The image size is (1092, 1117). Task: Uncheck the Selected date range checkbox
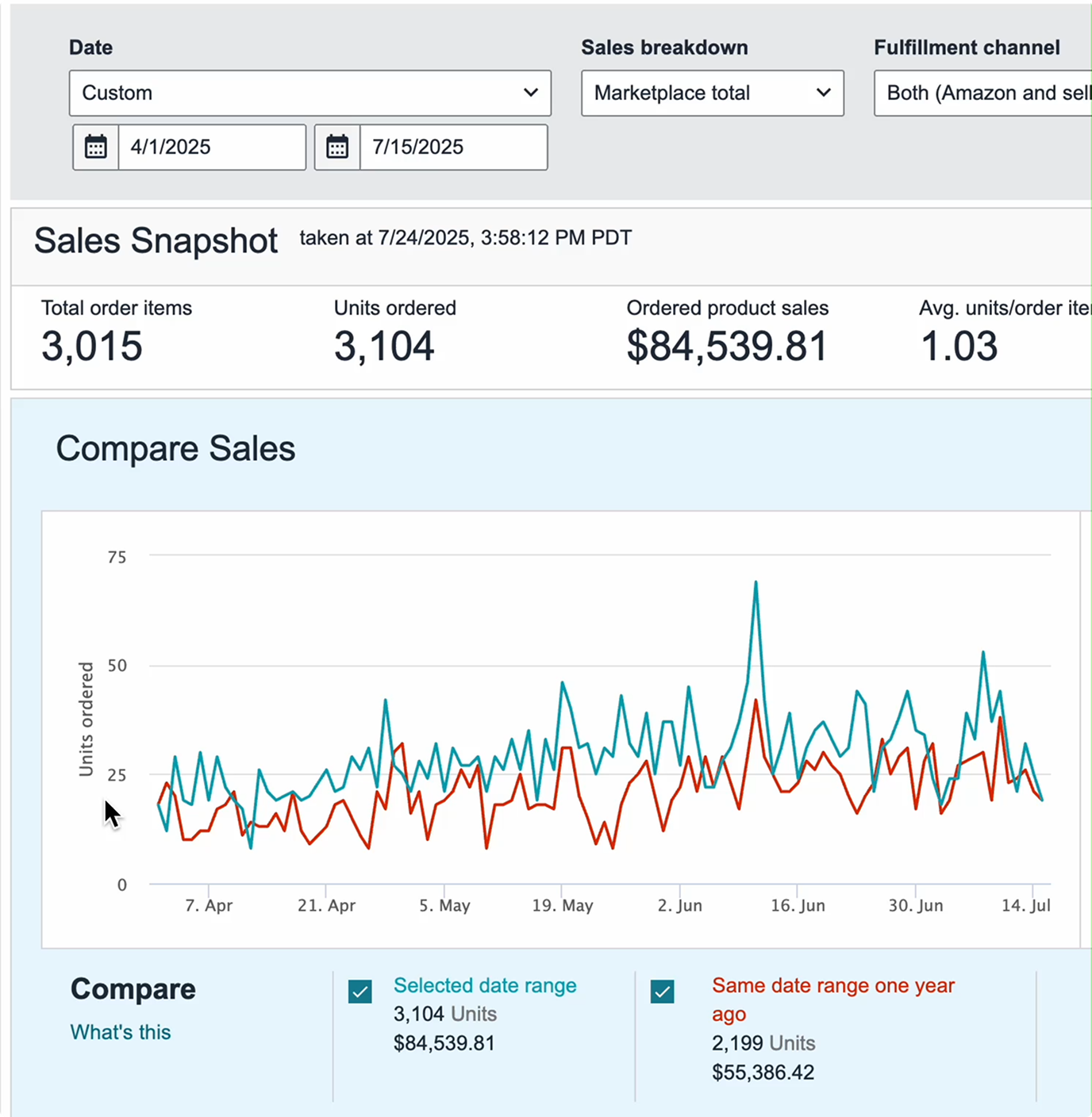360,991
